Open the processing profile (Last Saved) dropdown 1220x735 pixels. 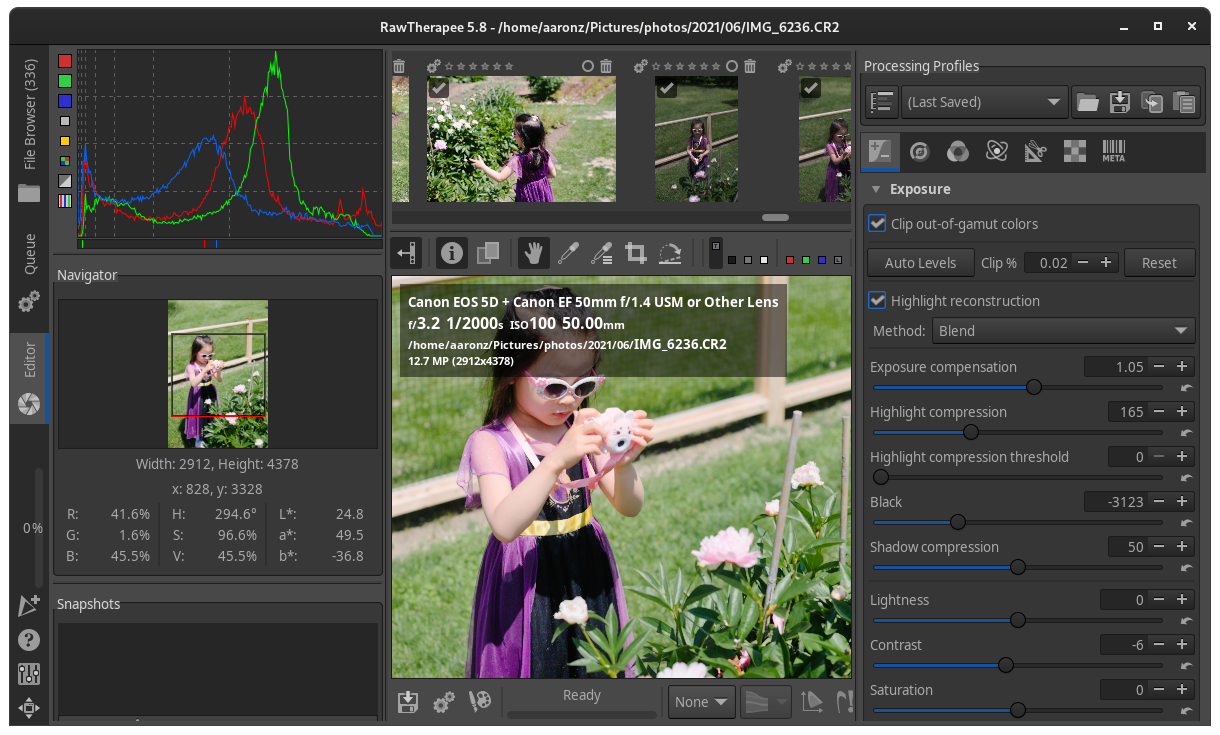coord(984,102)
